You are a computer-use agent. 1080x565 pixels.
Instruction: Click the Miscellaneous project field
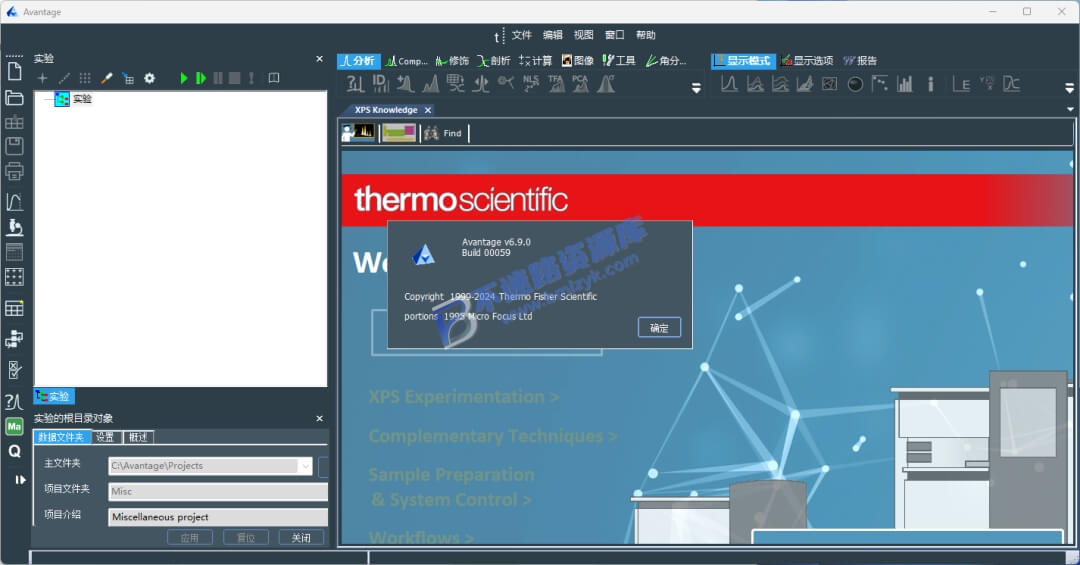218,517
